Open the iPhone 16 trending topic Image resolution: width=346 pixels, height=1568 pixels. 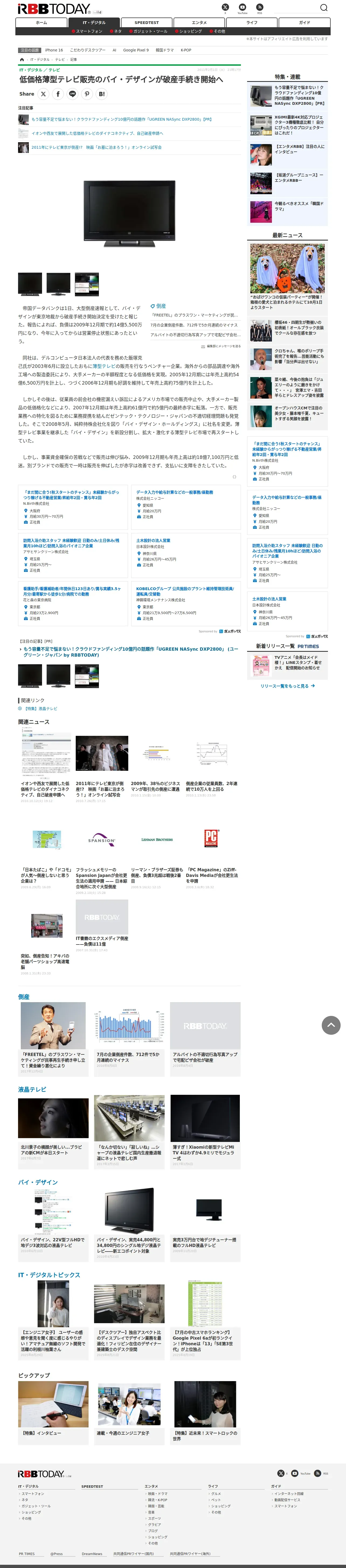click(54, 50)
